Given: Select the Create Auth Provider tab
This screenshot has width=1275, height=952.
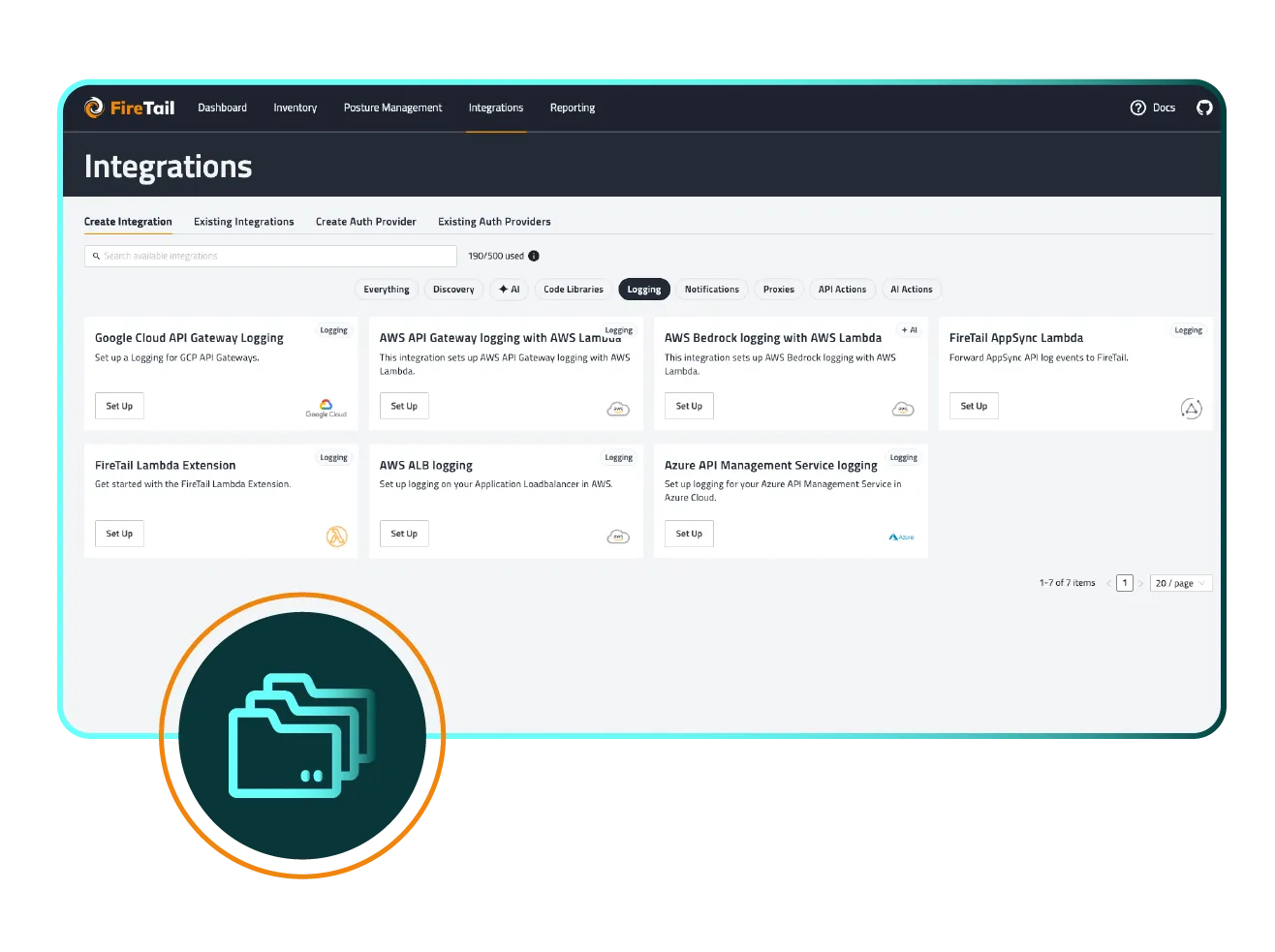Looking at the screenshot, I should (x=366, y=222).
